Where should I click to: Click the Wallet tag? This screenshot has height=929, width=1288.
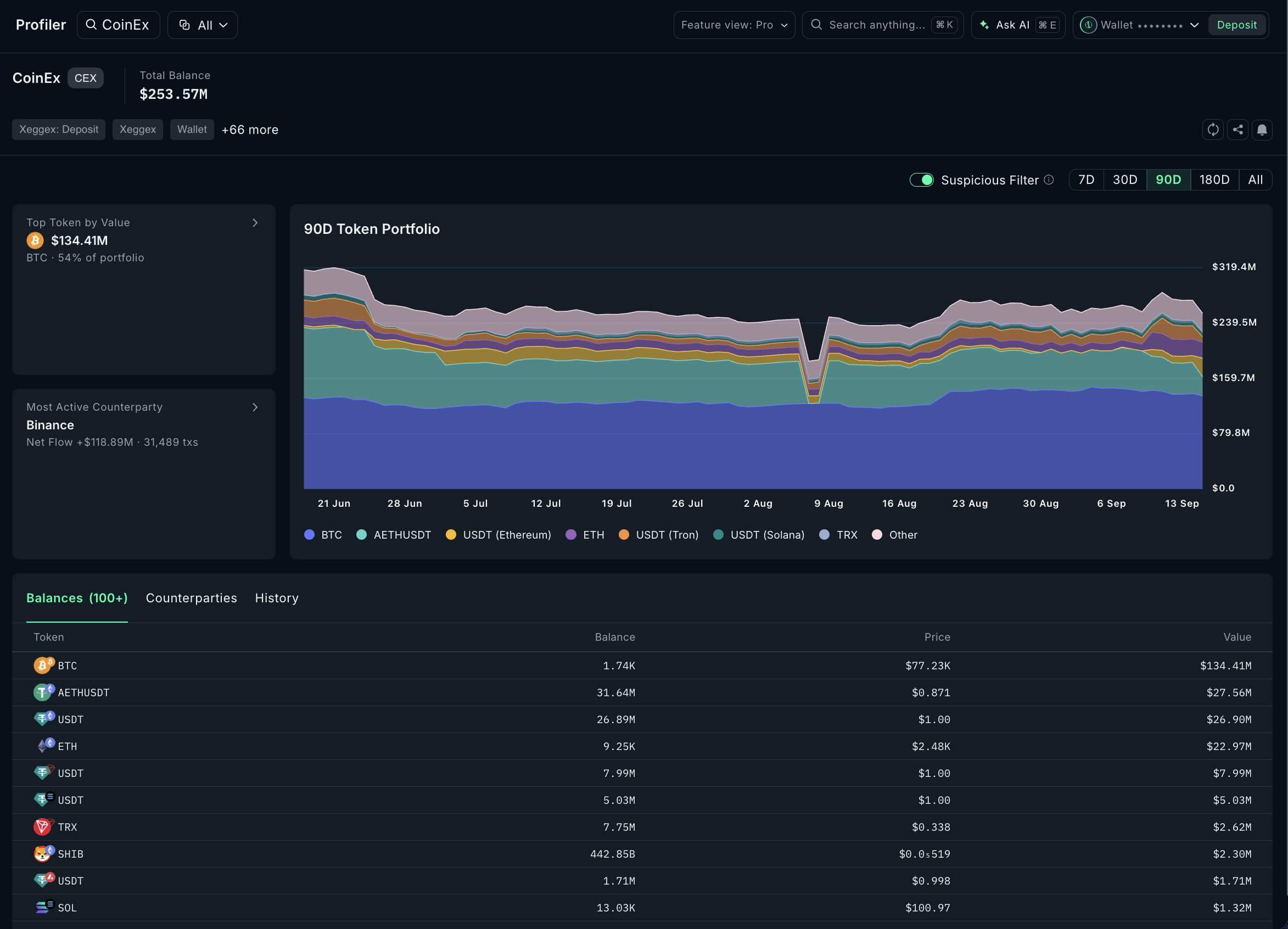coord(192,130)
